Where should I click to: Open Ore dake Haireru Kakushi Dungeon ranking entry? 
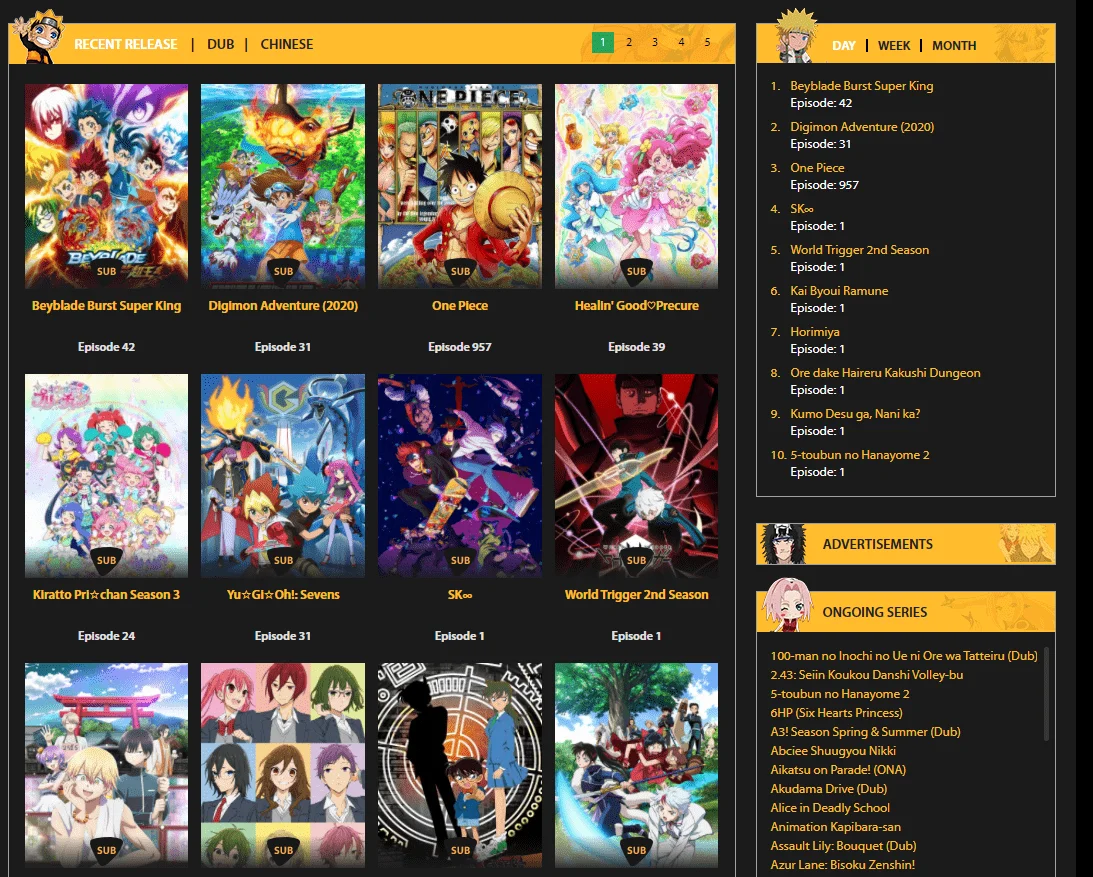coord(885,373)
